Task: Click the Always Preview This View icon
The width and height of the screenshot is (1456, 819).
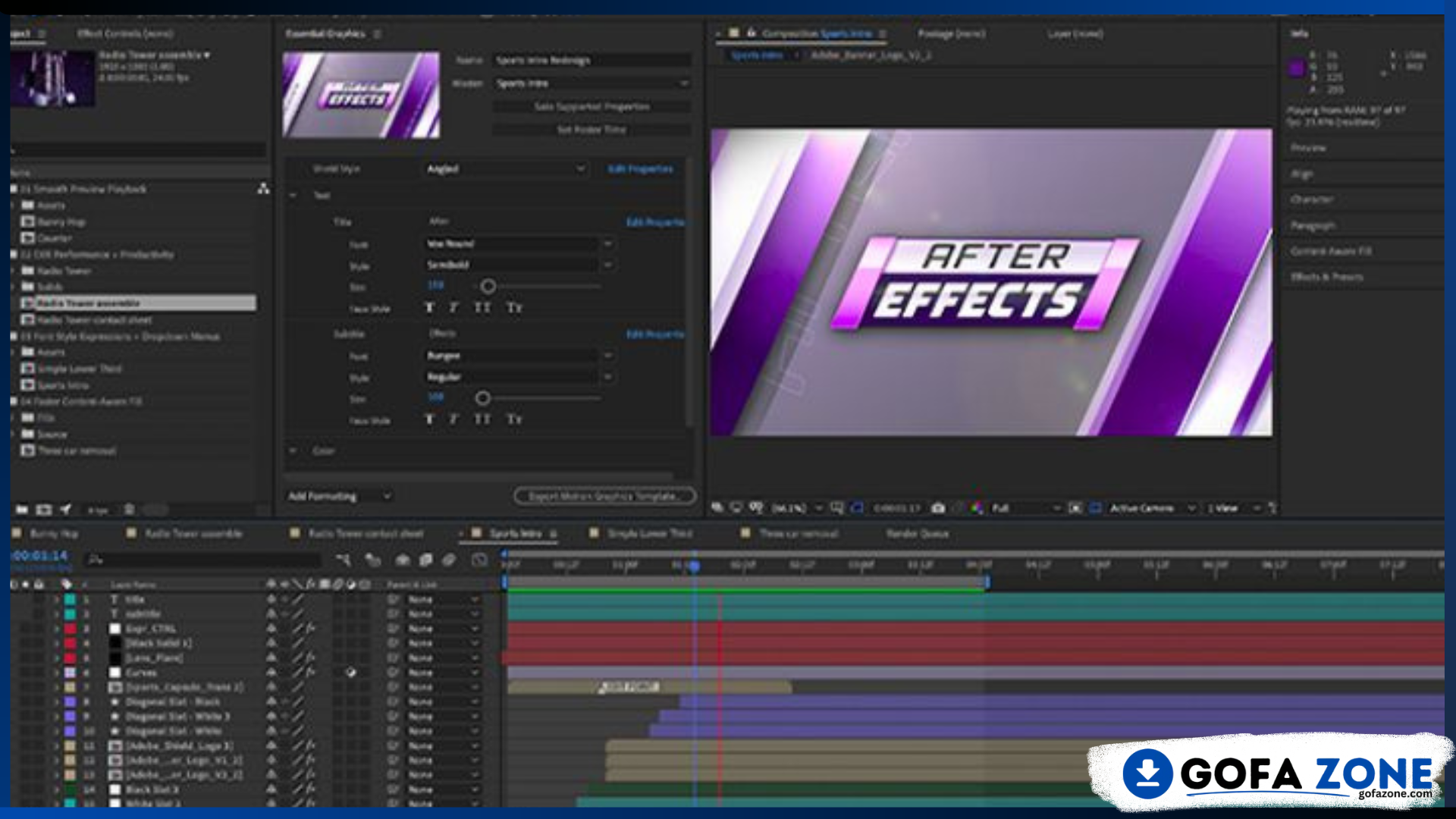Action: [717, 507]
